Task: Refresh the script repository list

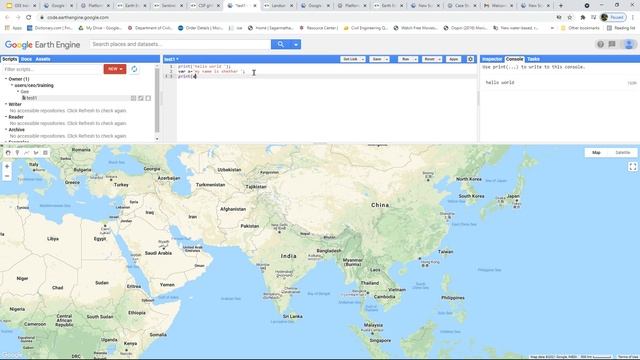Action: [x=134, y=69]
